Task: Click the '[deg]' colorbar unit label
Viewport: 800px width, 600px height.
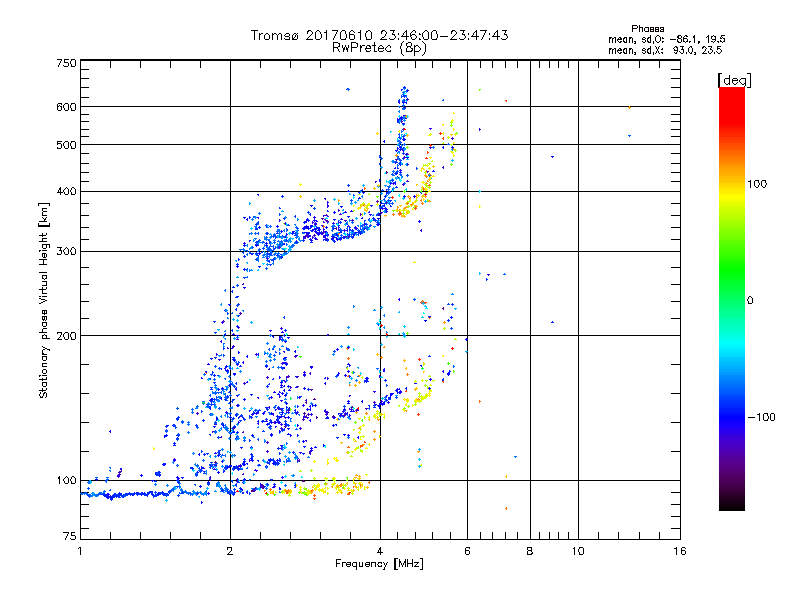Action: click(x=734, y=80)
